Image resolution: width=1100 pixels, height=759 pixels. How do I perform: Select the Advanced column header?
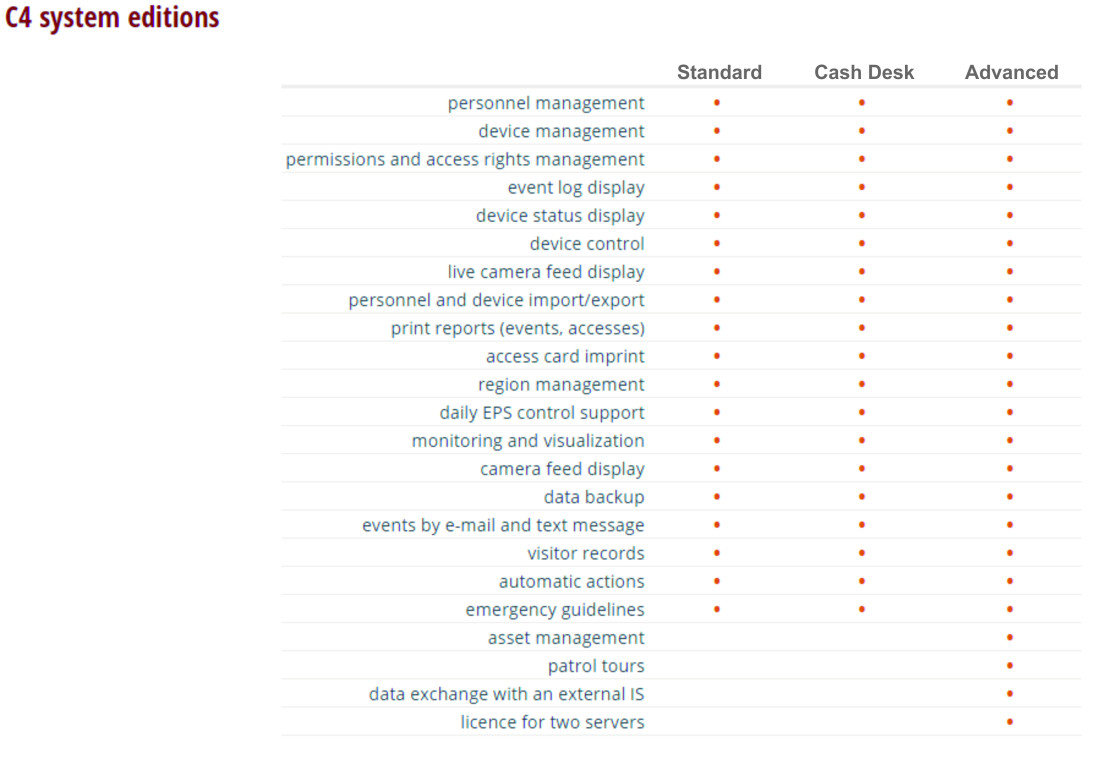(x=1011, y=72)
